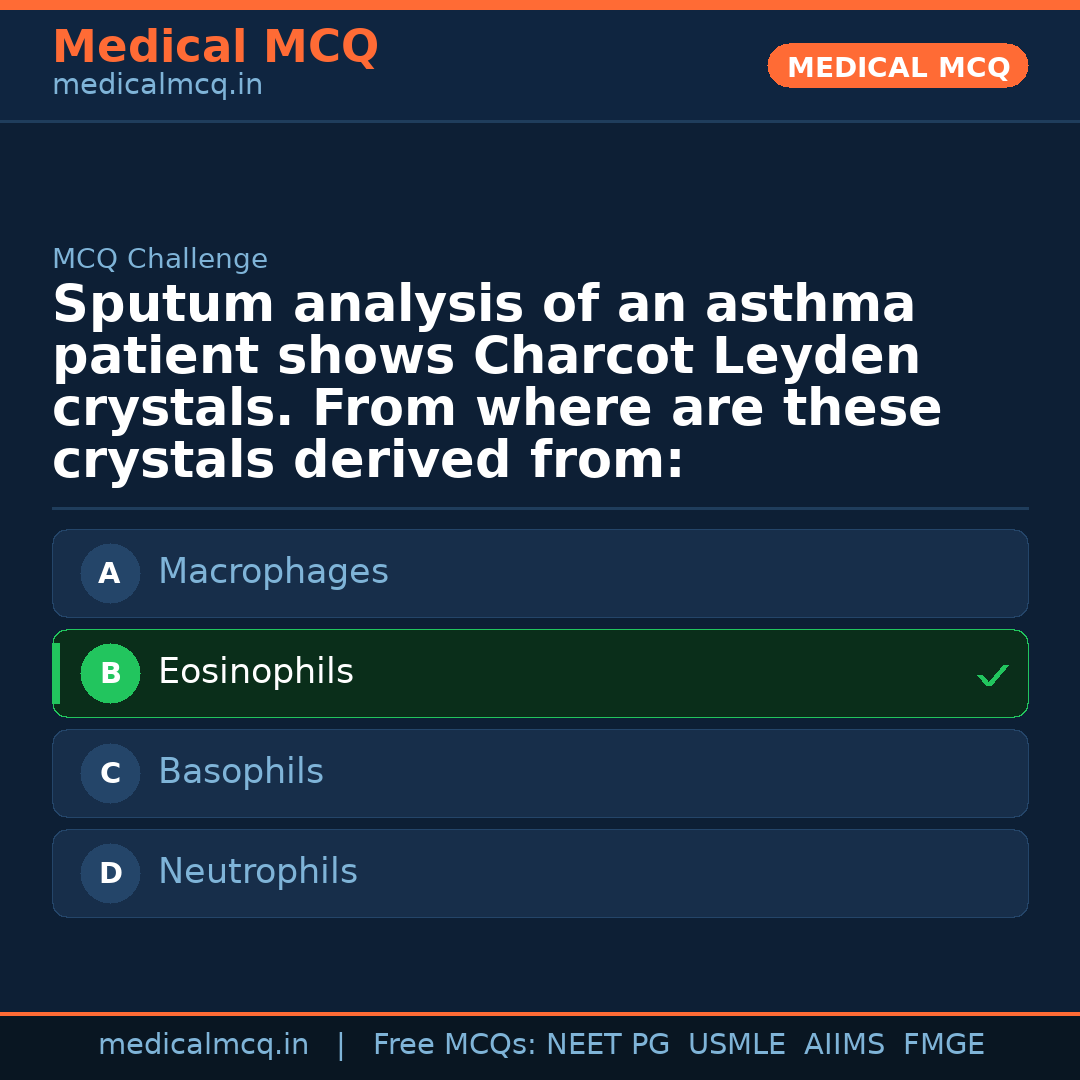The image size is (1080, 1080).
Task: Click AIIMS in the footer
Action: 844,1045
